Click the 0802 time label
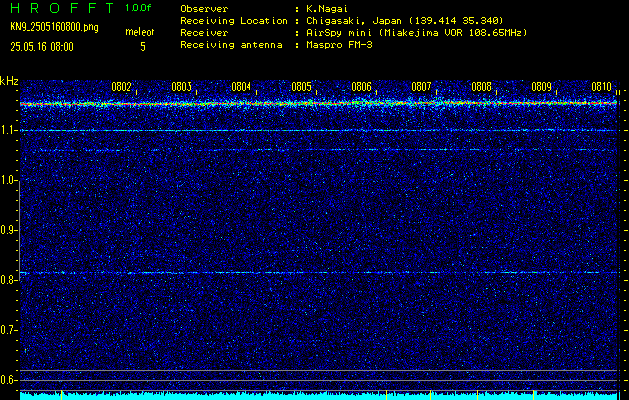The height and width of the screenshot is (400, 629). (x=121, y=87)
